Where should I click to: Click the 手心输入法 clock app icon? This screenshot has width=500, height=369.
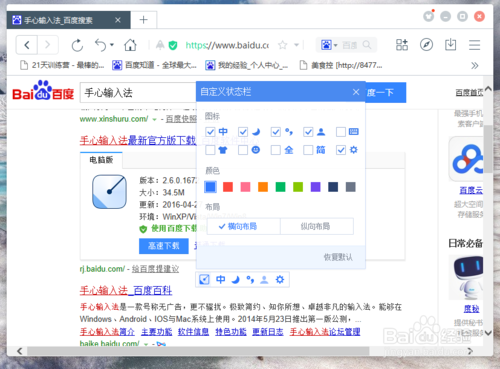[x=109, y=192]
